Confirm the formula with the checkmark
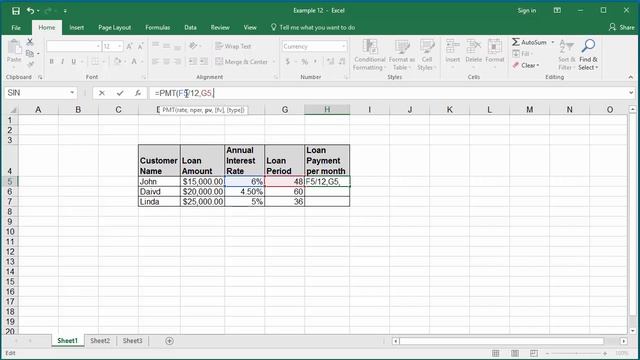The image size is (640, 360). pyautogui.click(x=120, y=93)
